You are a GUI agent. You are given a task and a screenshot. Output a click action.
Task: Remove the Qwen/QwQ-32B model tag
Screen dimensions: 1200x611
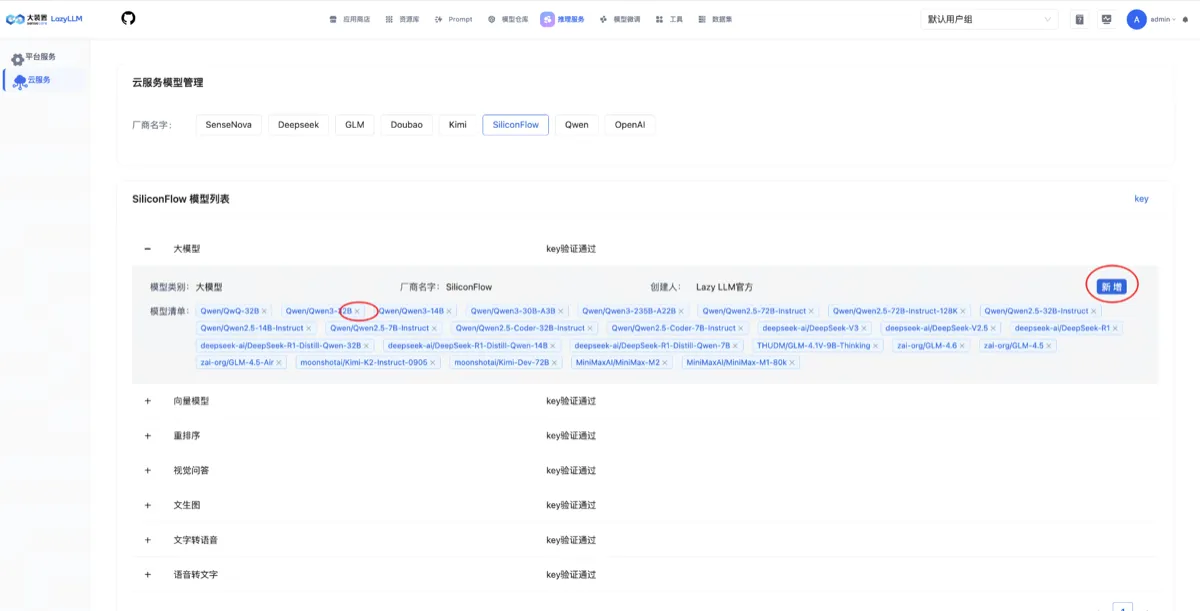(264, 311)
